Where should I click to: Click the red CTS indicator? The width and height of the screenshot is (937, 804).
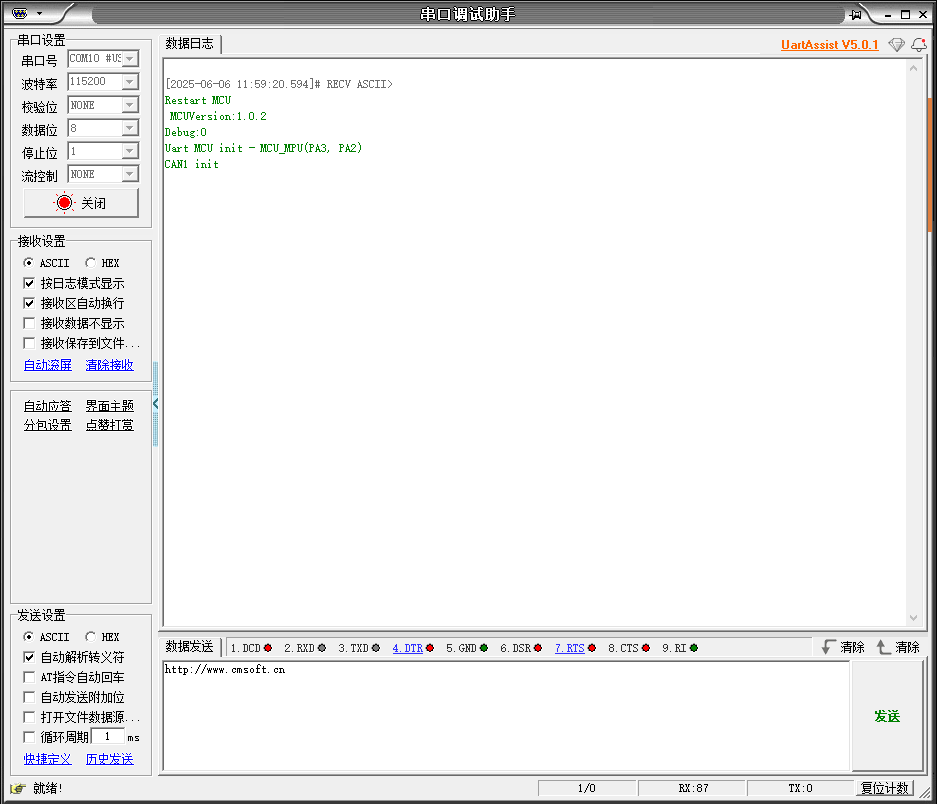[645, 648]
